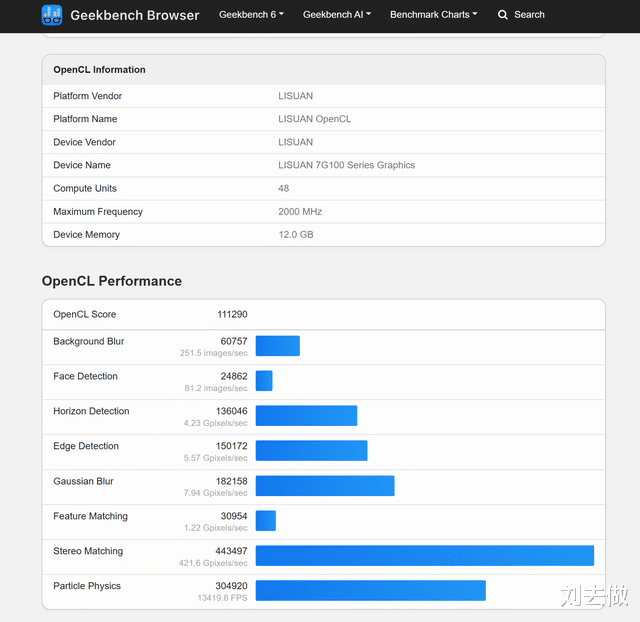The image size is (640, 622).
Task: Click the Device Memory 12.0 GB value
Action: click(296, 235)
